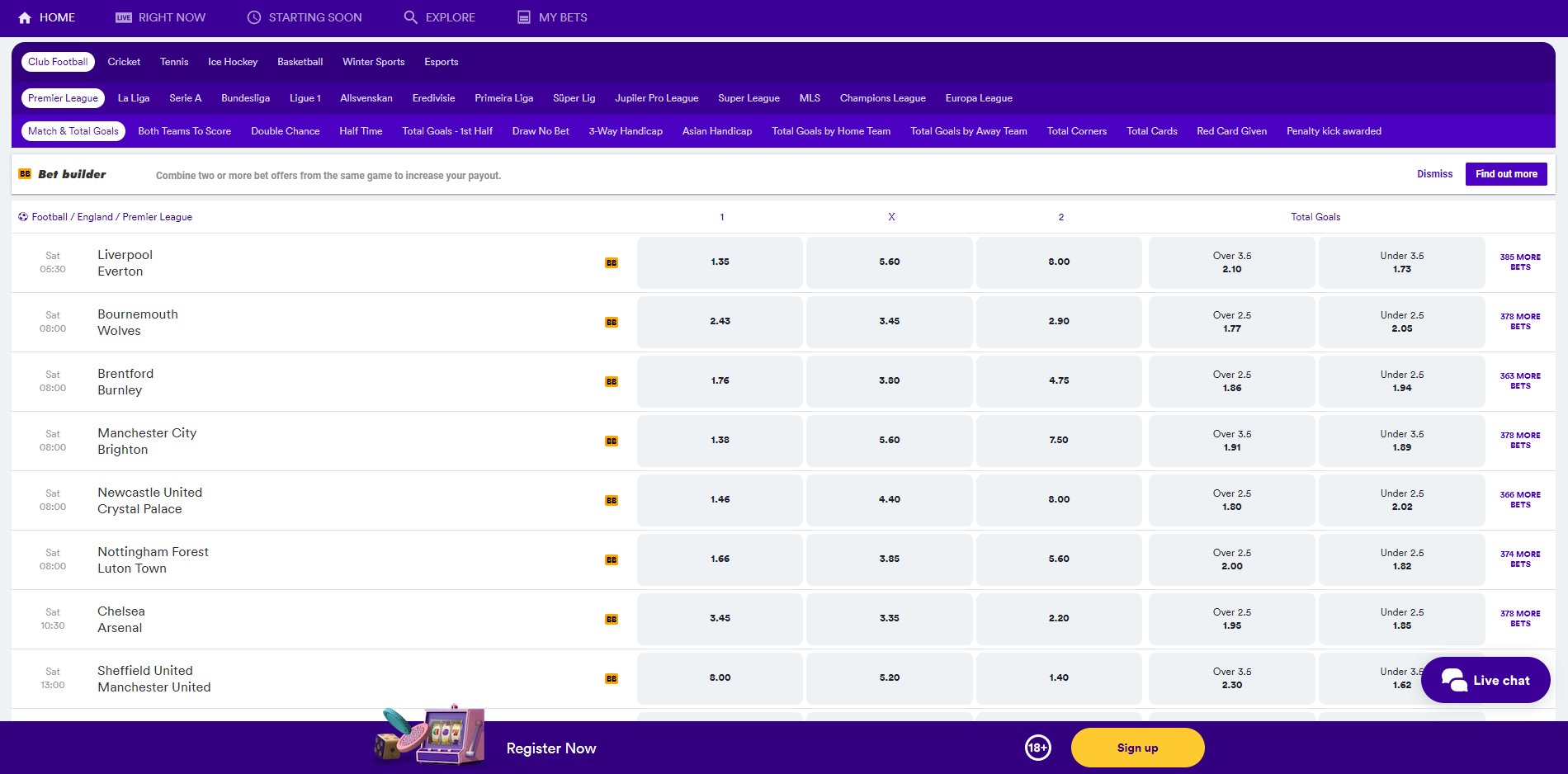Dismiss the Bet builder banner

[1435, 174]
